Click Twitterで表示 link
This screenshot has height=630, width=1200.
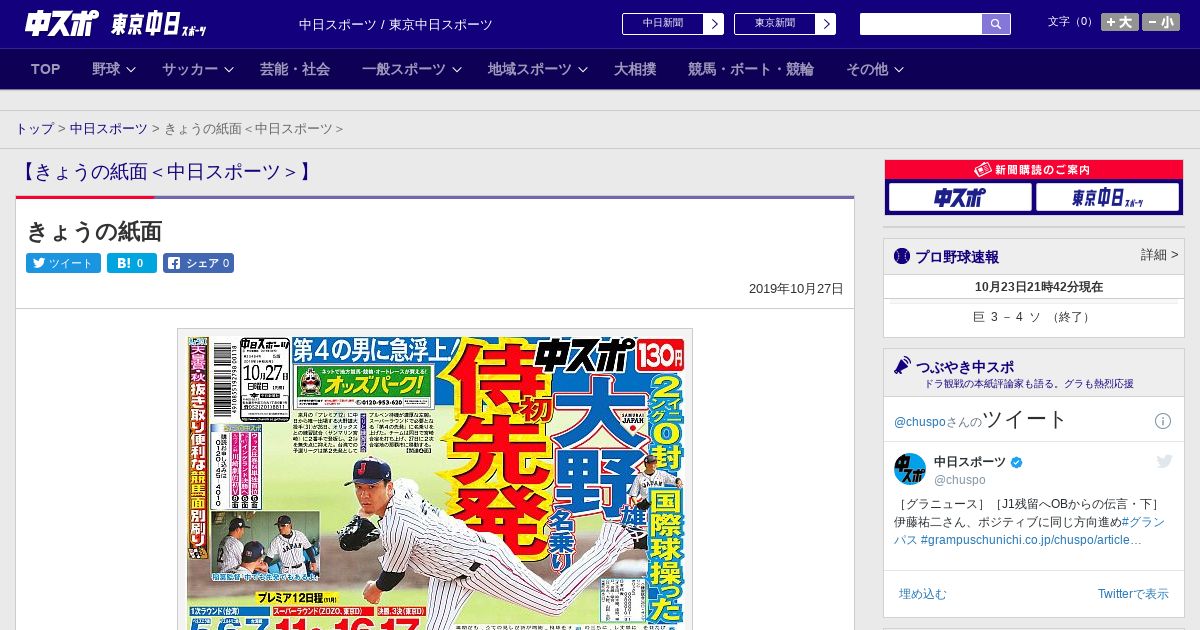point(1133,594)
